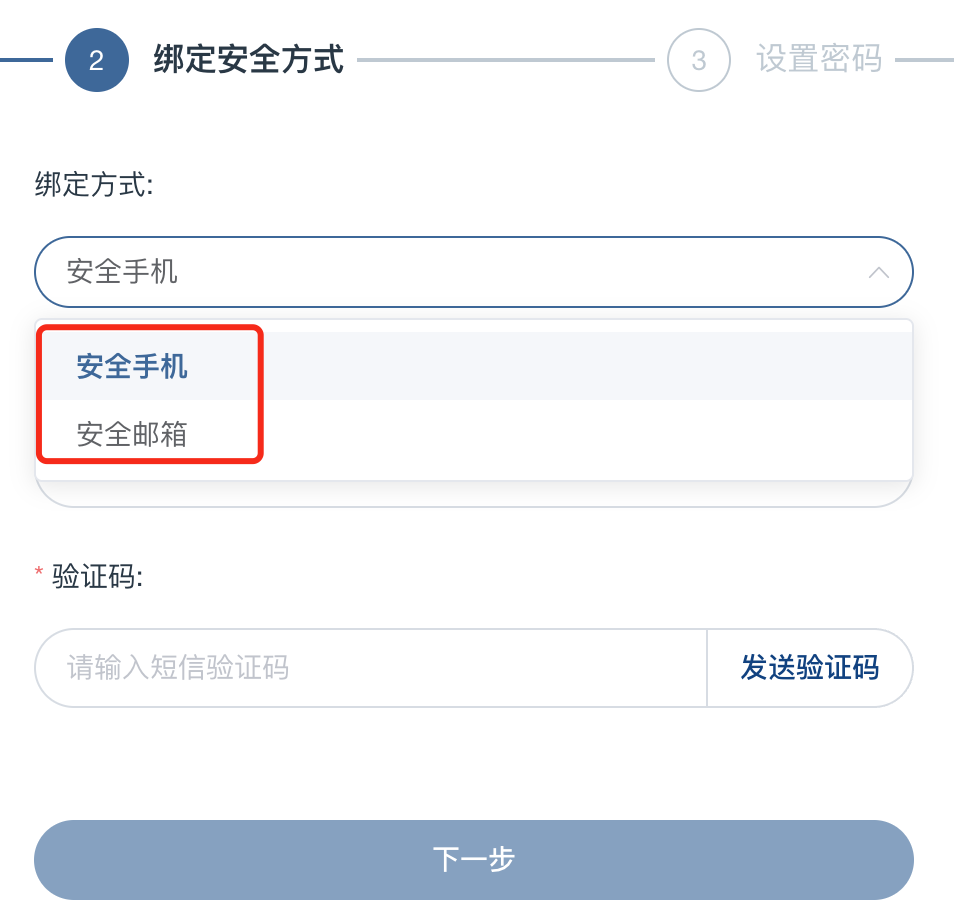Click the 验证码 field label
The width and height of the screenshot is (954, 910).
97,576
